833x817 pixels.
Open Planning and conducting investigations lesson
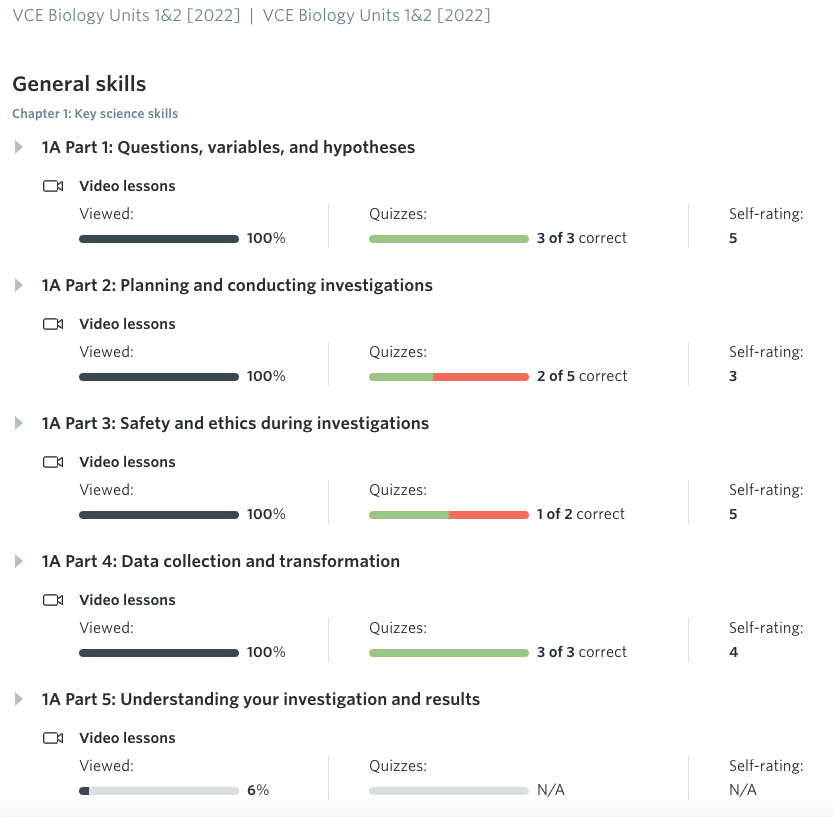point(237,286)
